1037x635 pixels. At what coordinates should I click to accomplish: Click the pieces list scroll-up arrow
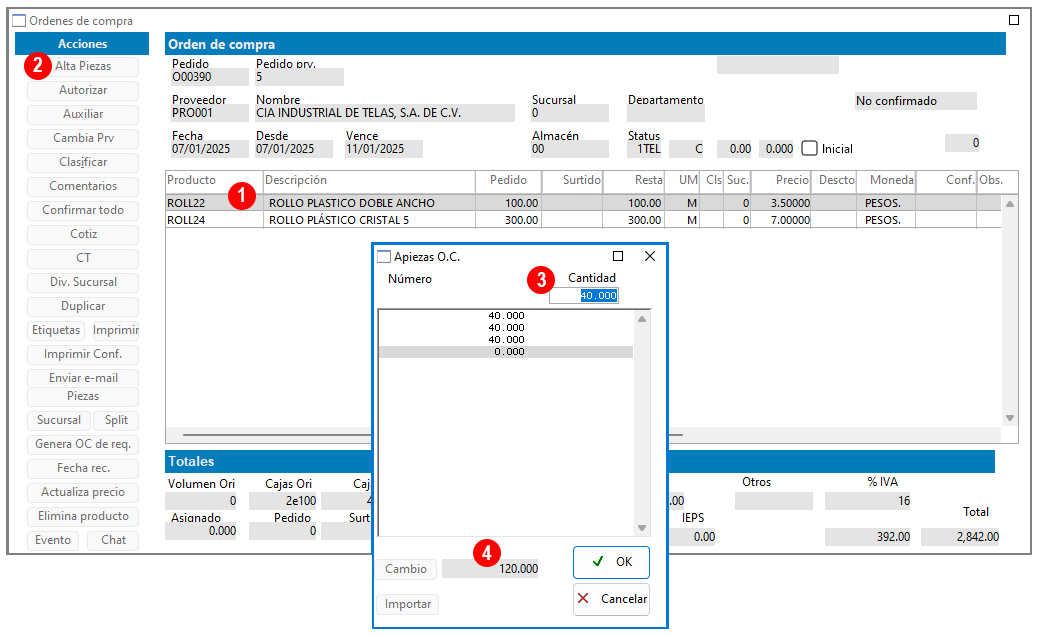pos(642,319)
